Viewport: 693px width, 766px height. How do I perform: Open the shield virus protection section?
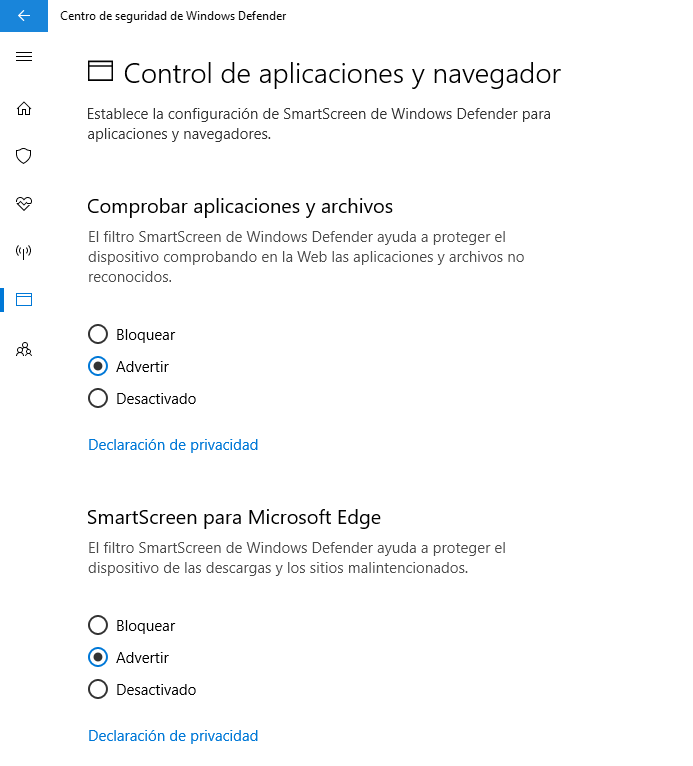[24, 156]
